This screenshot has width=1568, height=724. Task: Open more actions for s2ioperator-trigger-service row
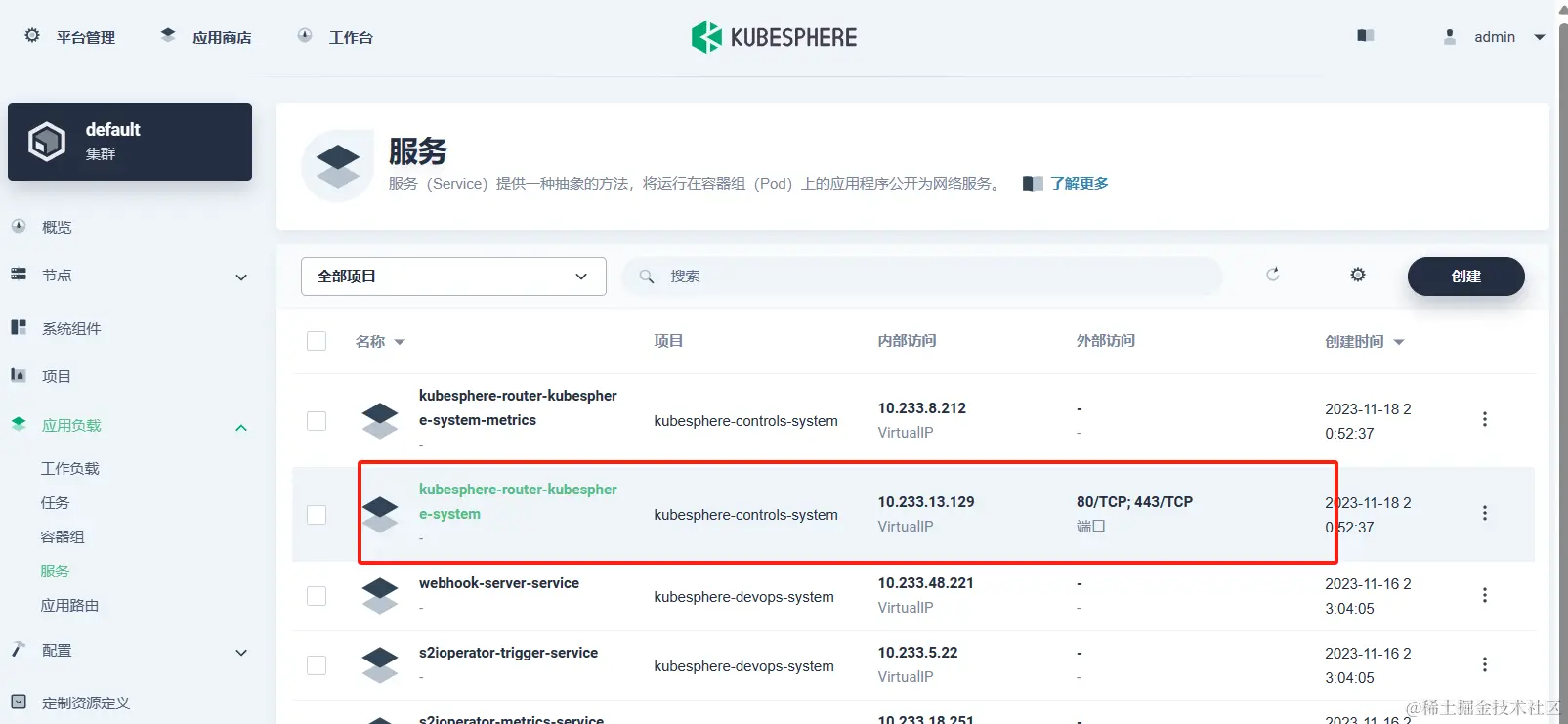coord(1485,664)
